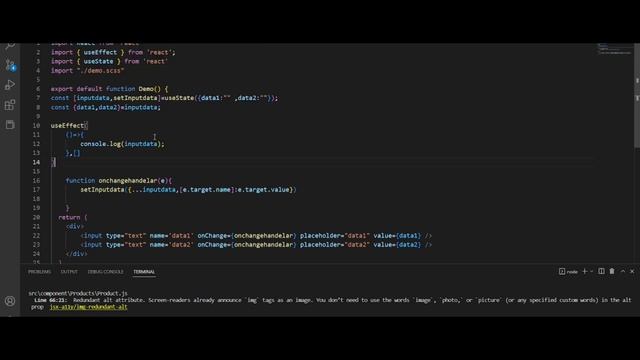Switch to the Debug Console tab

pos(105,272)
